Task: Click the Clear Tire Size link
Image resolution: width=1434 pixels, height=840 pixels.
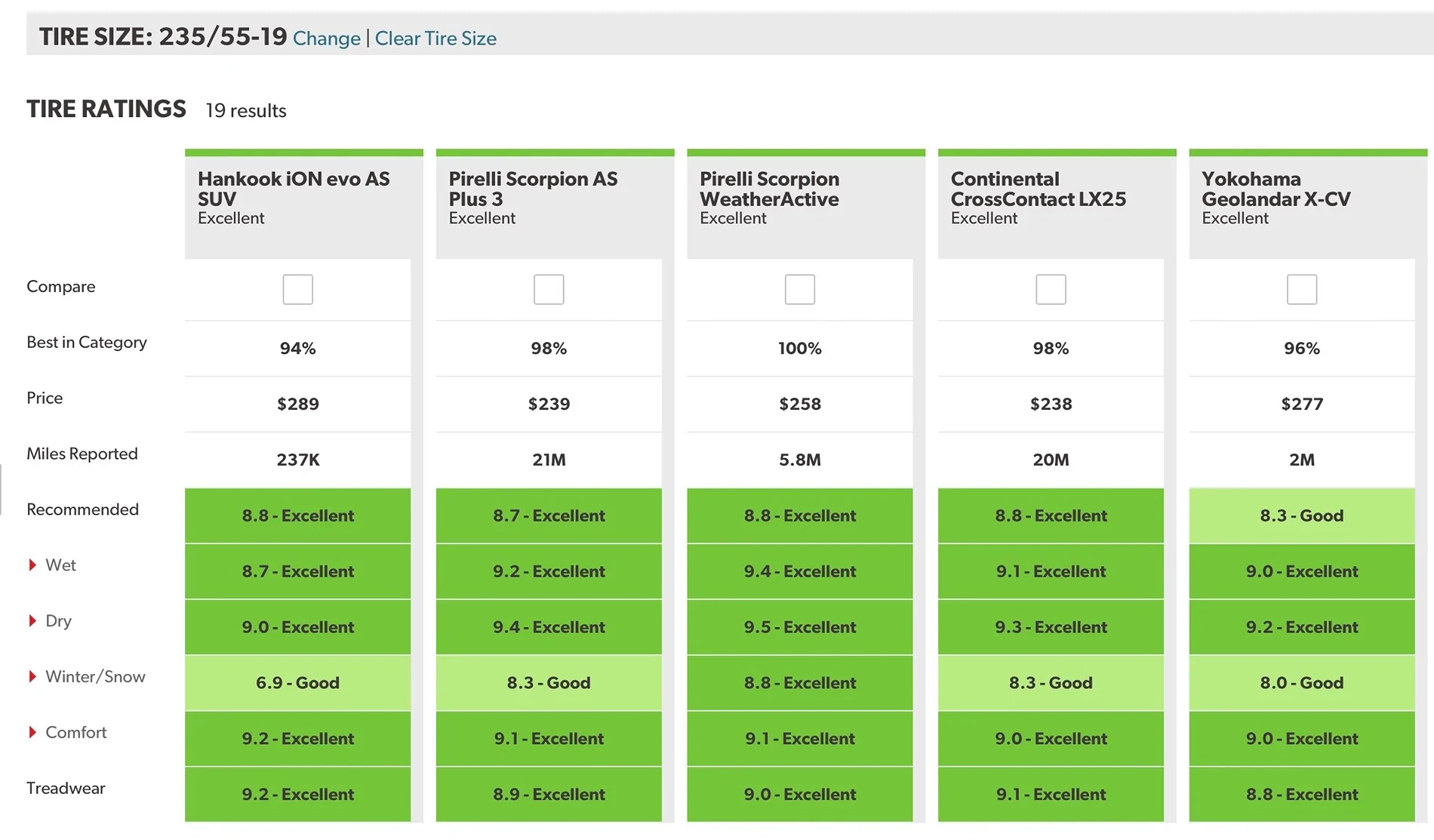Action: (x=435, y=38)
